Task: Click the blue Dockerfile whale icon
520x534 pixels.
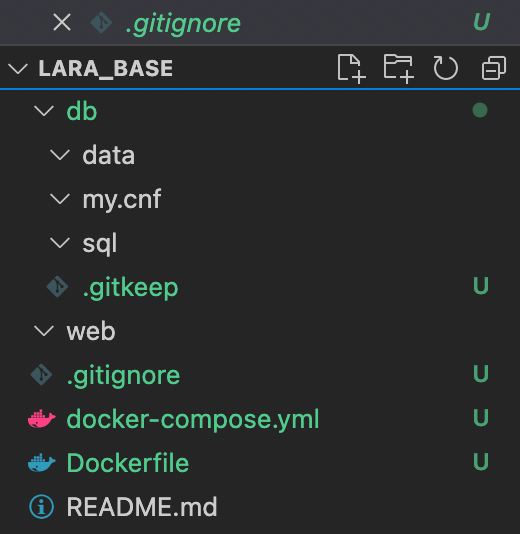Action: (42, 462)
